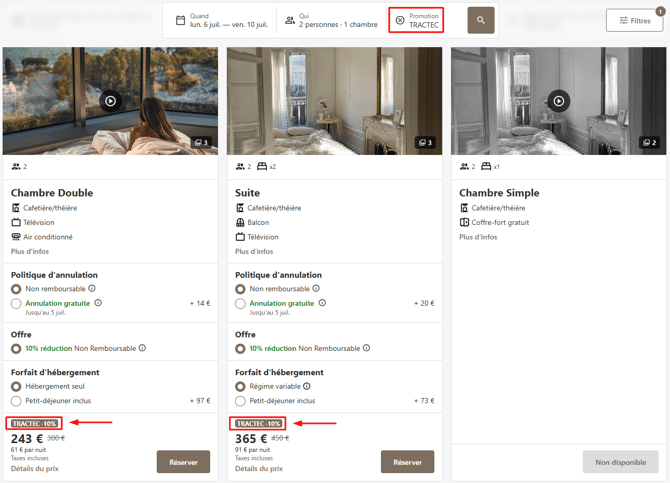Open the Quand date range selector
Screen dimensions: 670x483
(222, 20)
